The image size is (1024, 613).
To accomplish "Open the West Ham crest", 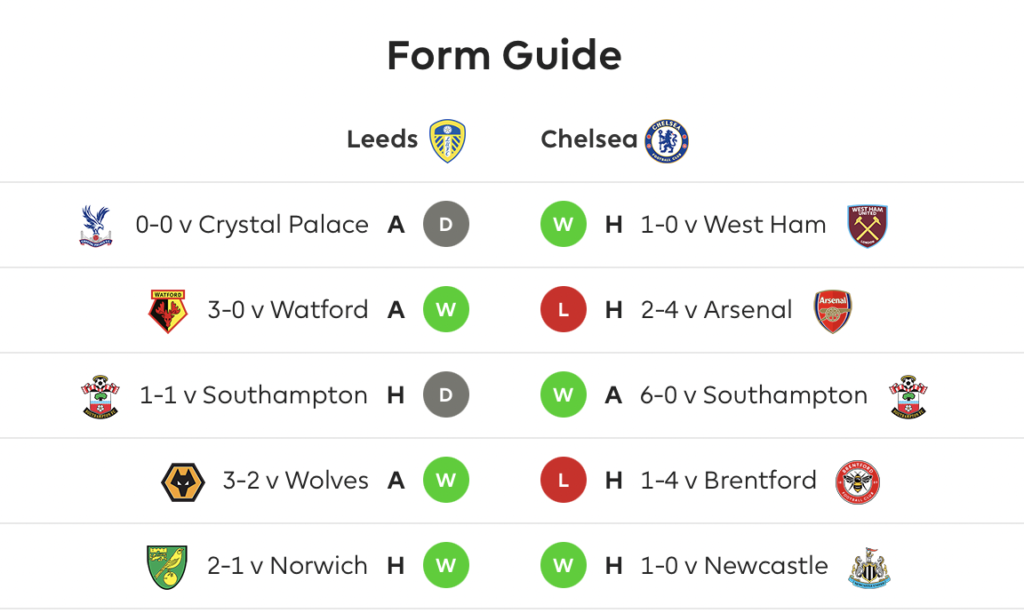I will click(867, 226).
